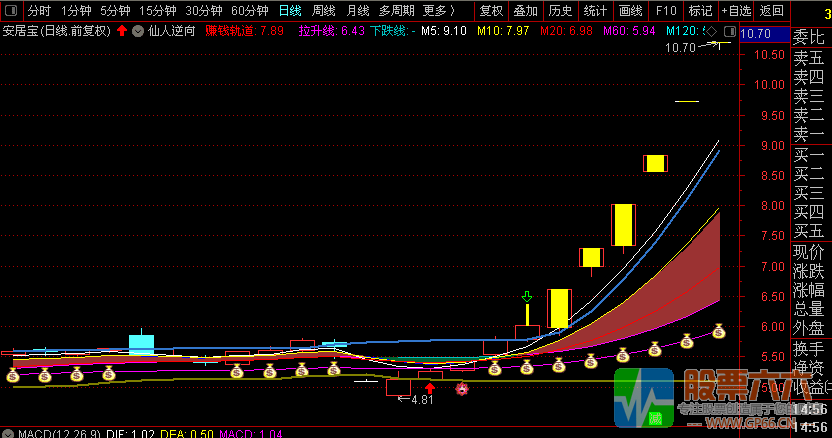Click the 4.81 low price label
This screenshot has height=438, width=832.
coord(422,400)
